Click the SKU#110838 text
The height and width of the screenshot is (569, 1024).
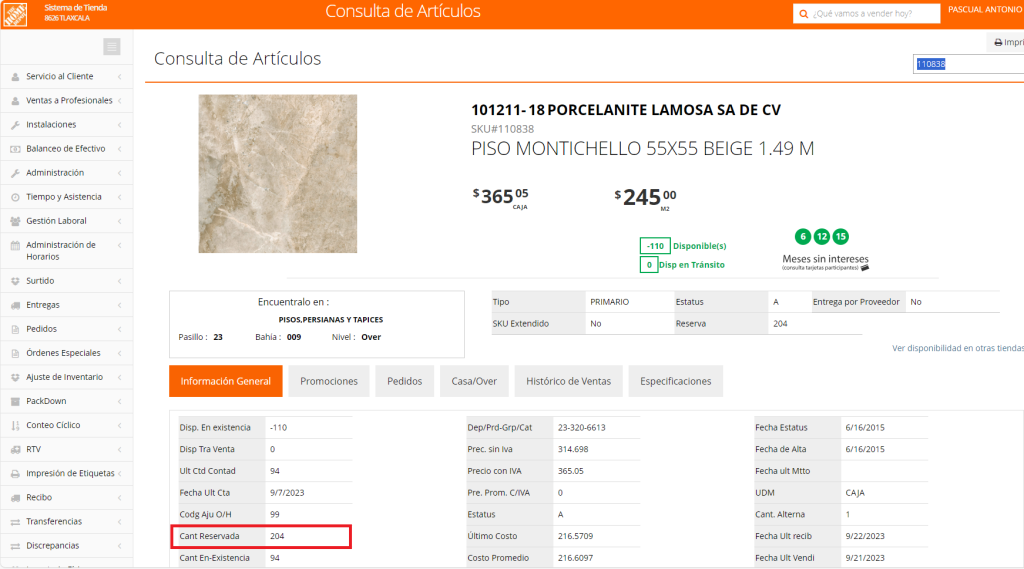502,129
